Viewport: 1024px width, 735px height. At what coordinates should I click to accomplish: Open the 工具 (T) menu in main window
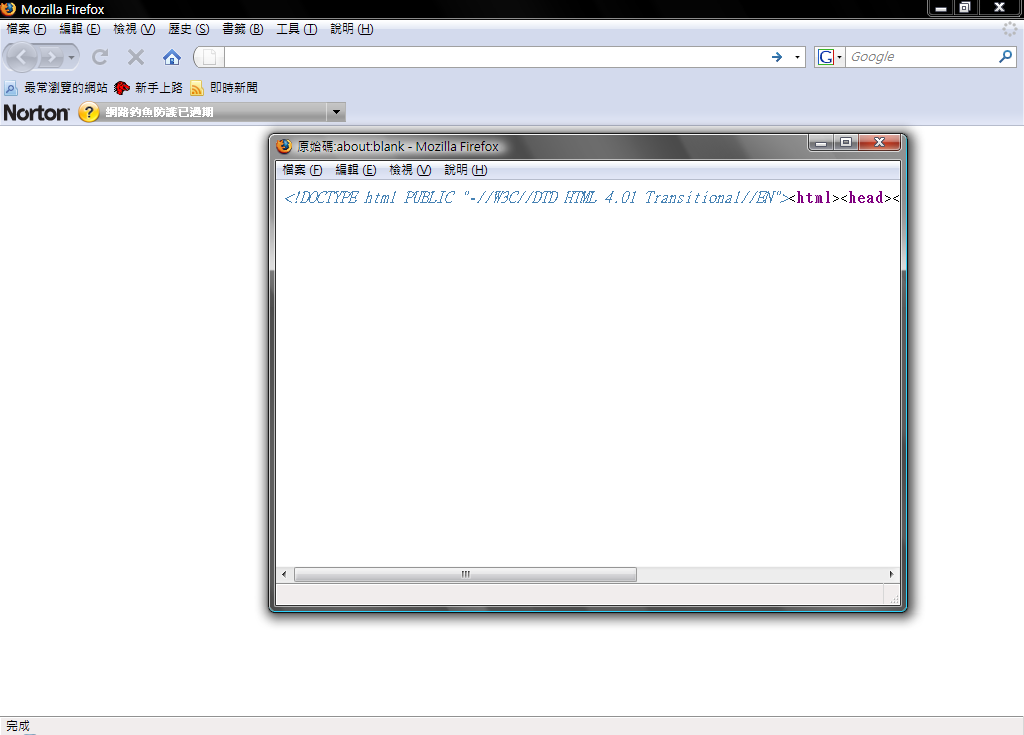pyautogui.click(x=296, y=29)
